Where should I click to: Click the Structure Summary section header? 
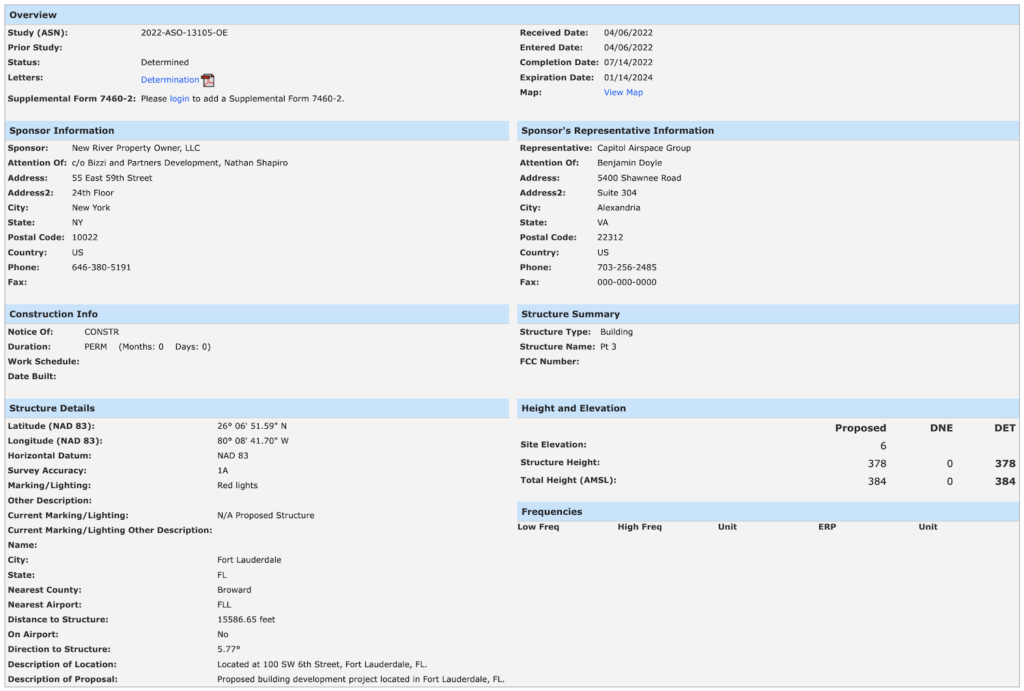point(570,314)
